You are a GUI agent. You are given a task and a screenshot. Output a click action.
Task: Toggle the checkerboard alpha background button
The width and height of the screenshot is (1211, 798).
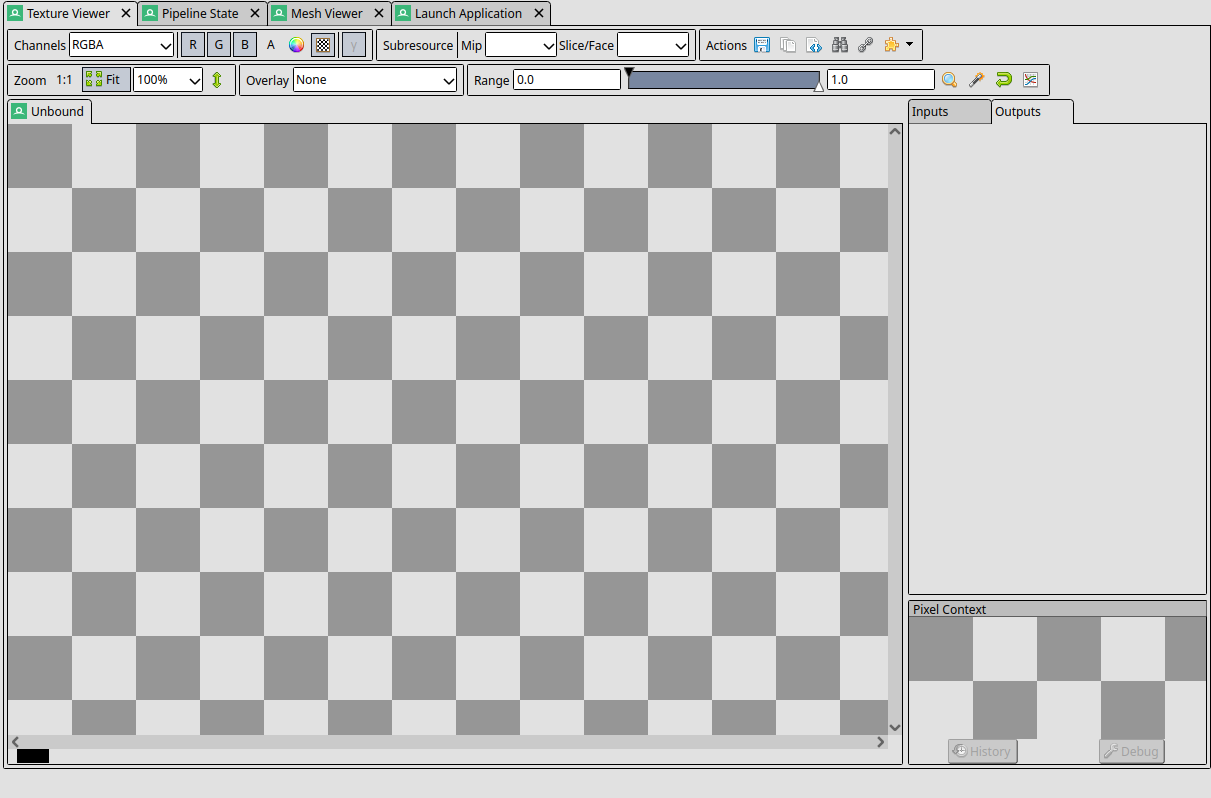pyautogui.click(x=323, y=45)
